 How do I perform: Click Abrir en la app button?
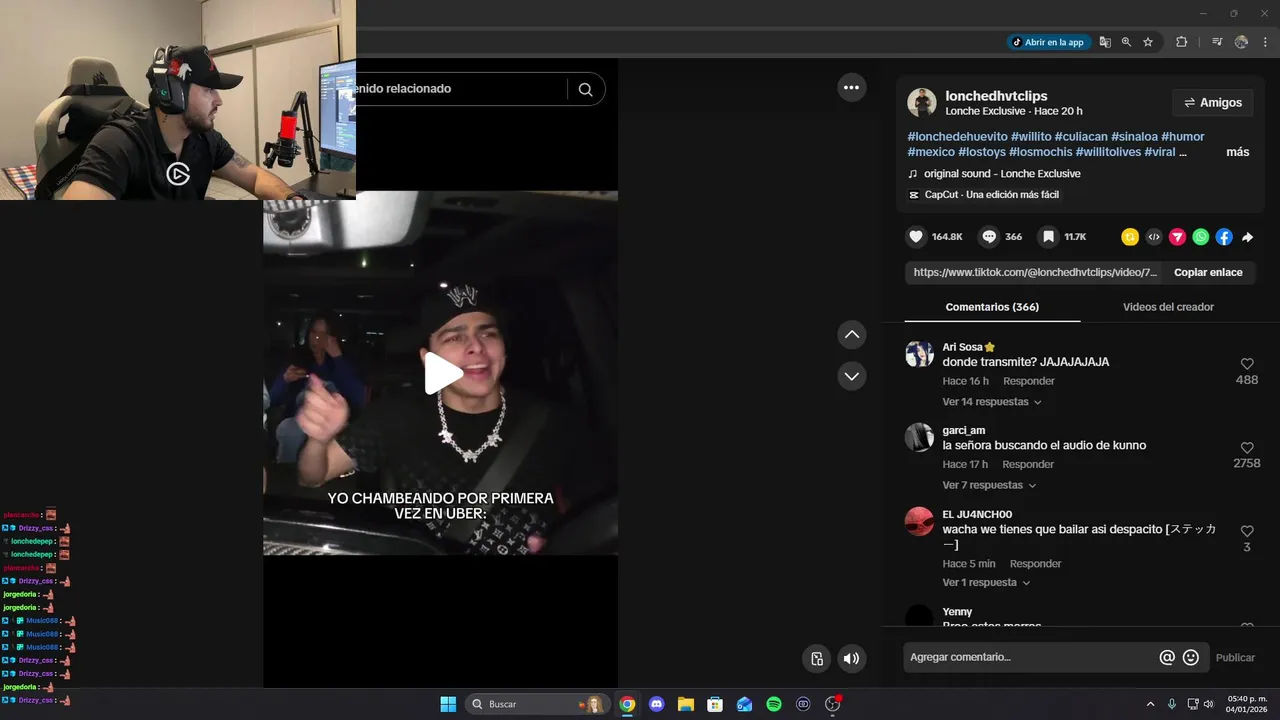point(1047,42)
